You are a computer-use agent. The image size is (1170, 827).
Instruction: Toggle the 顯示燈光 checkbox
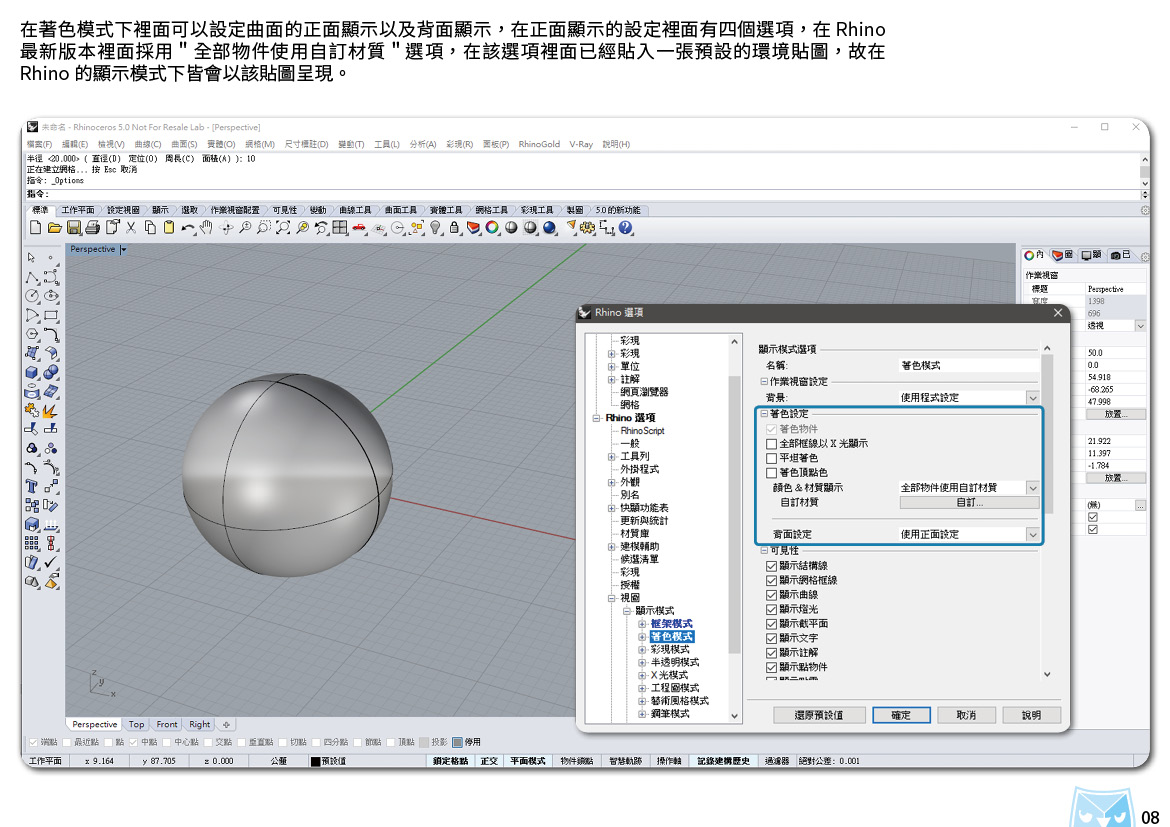pyautogui.click(x=772, y=610)
